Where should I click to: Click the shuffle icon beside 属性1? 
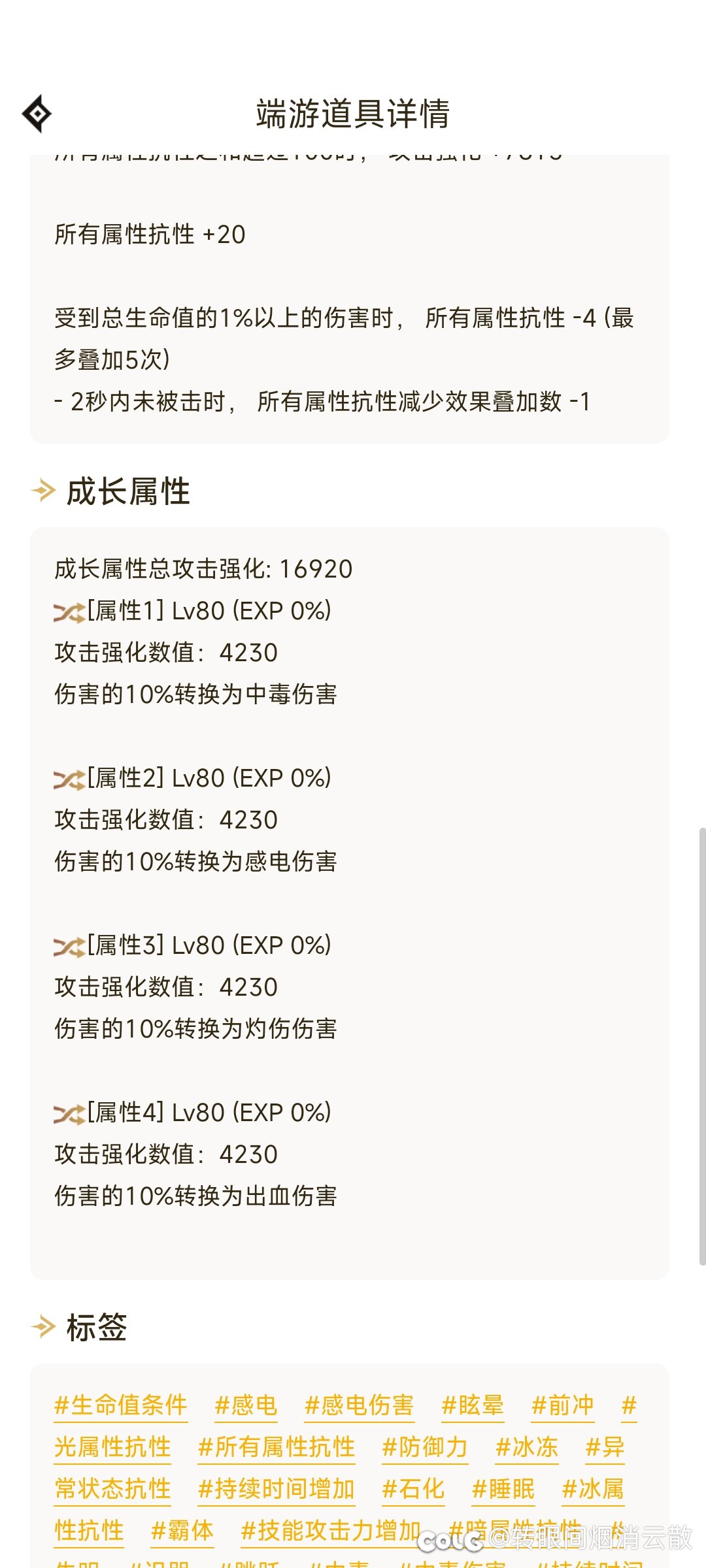click(x=69, y=612)
